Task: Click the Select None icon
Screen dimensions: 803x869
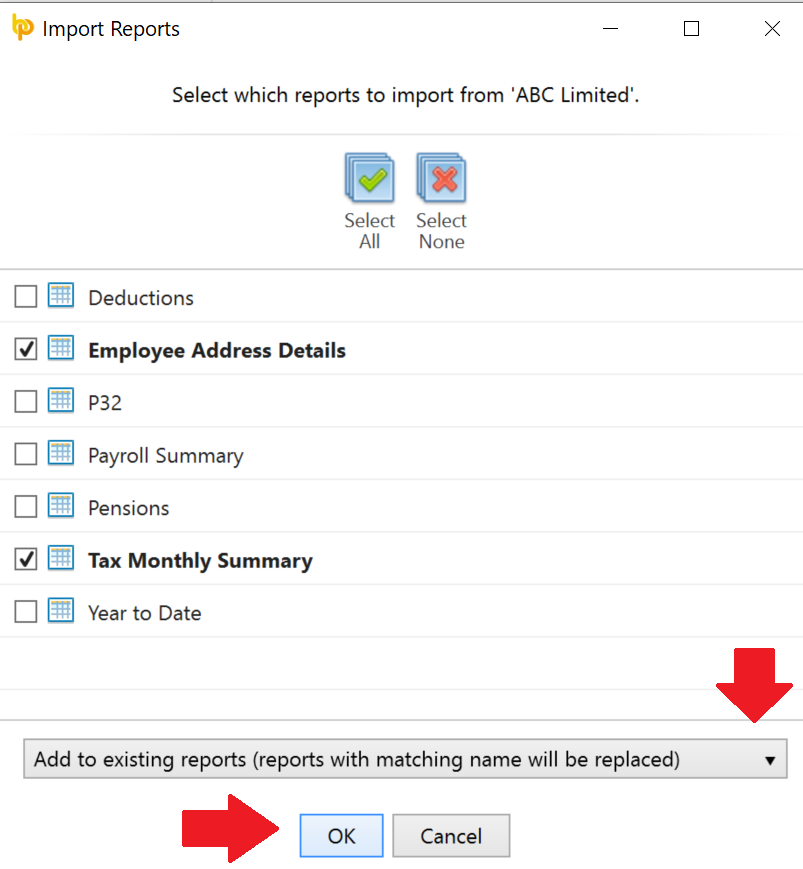Action: (441, 178)
